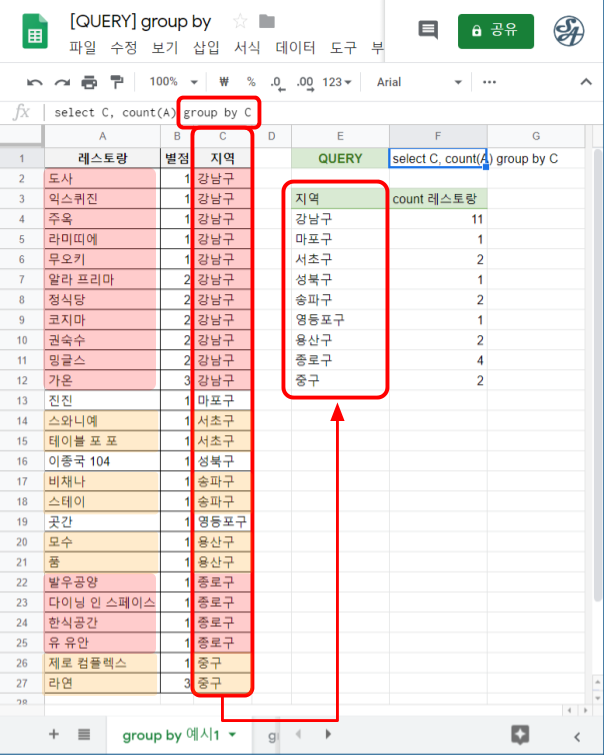Open the Explore button
604x755 pixels.
(x=520, y=734)
